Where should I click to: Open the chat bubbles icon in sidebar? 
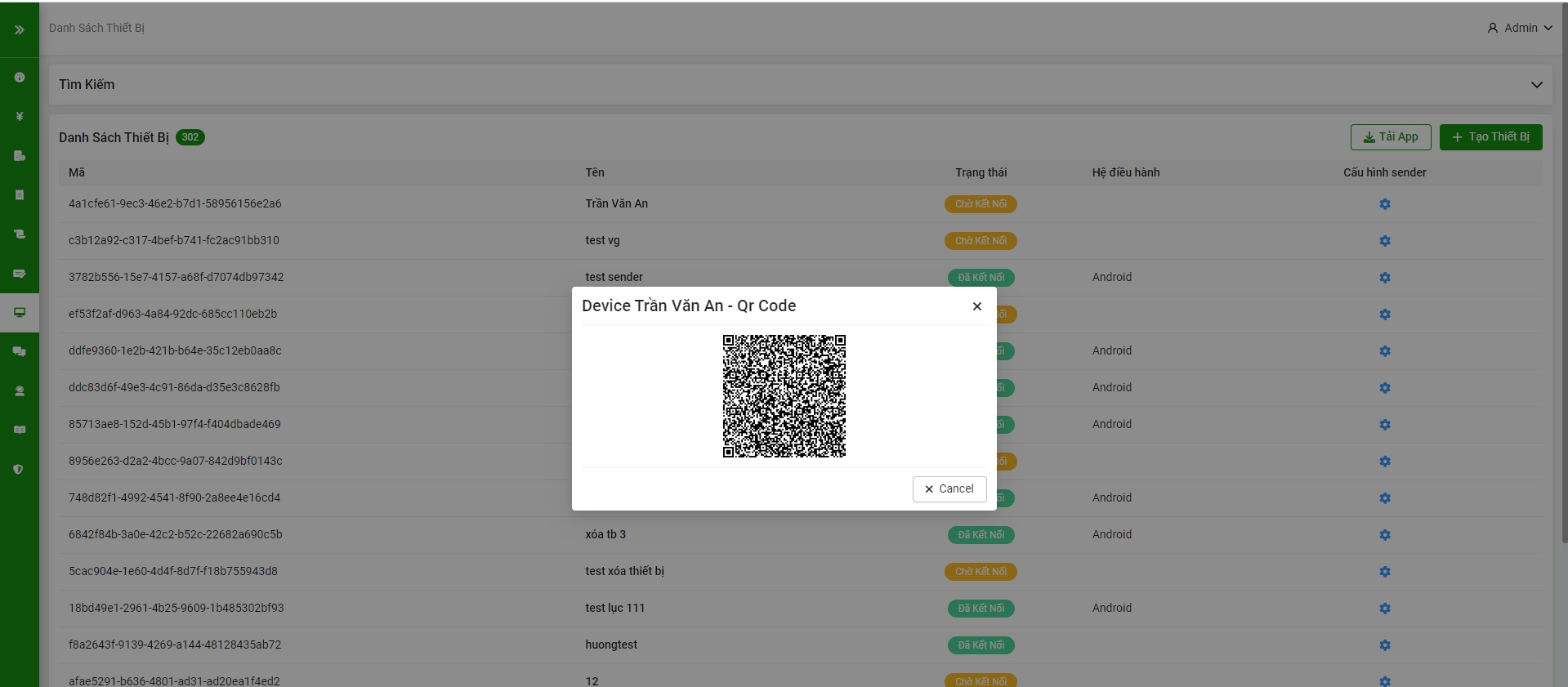click(20, 352)
